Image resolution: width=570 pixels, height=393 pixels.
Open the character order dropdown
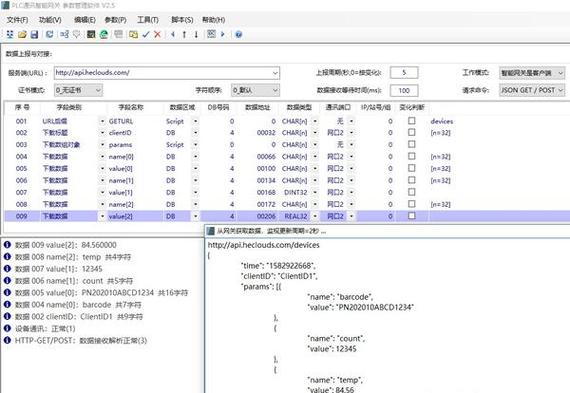256,90
